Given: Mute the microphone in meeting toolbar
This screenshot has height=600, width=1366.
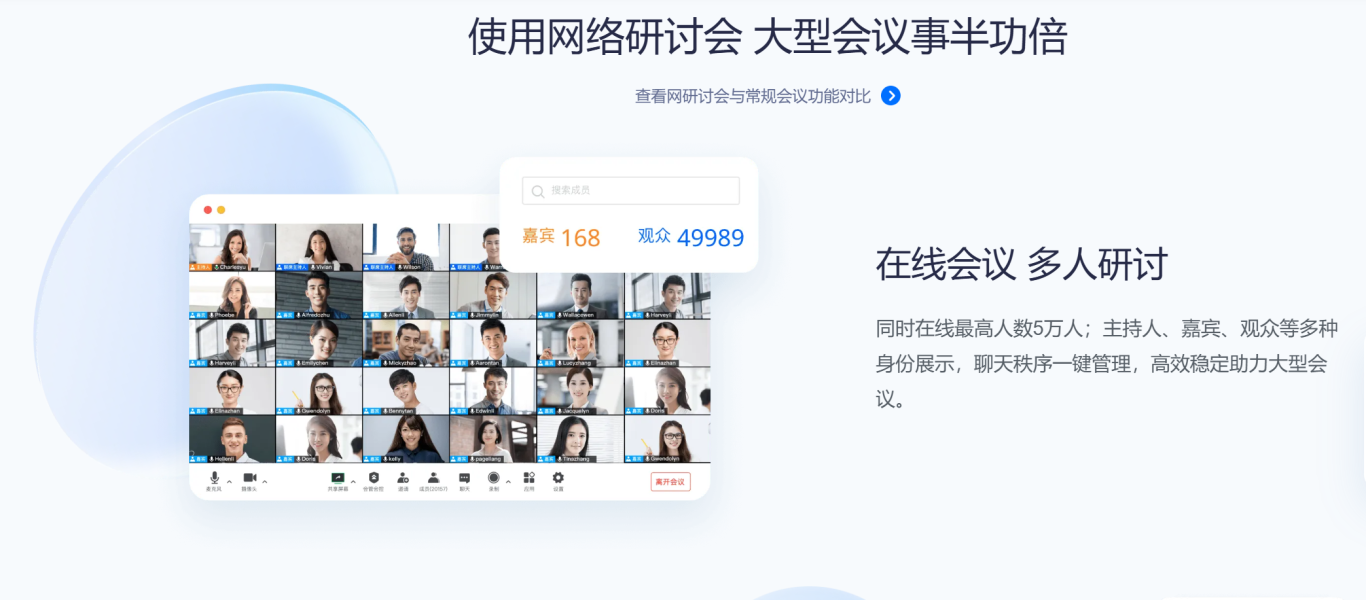Looking at the screenshot, I should [x=214, y=478].
